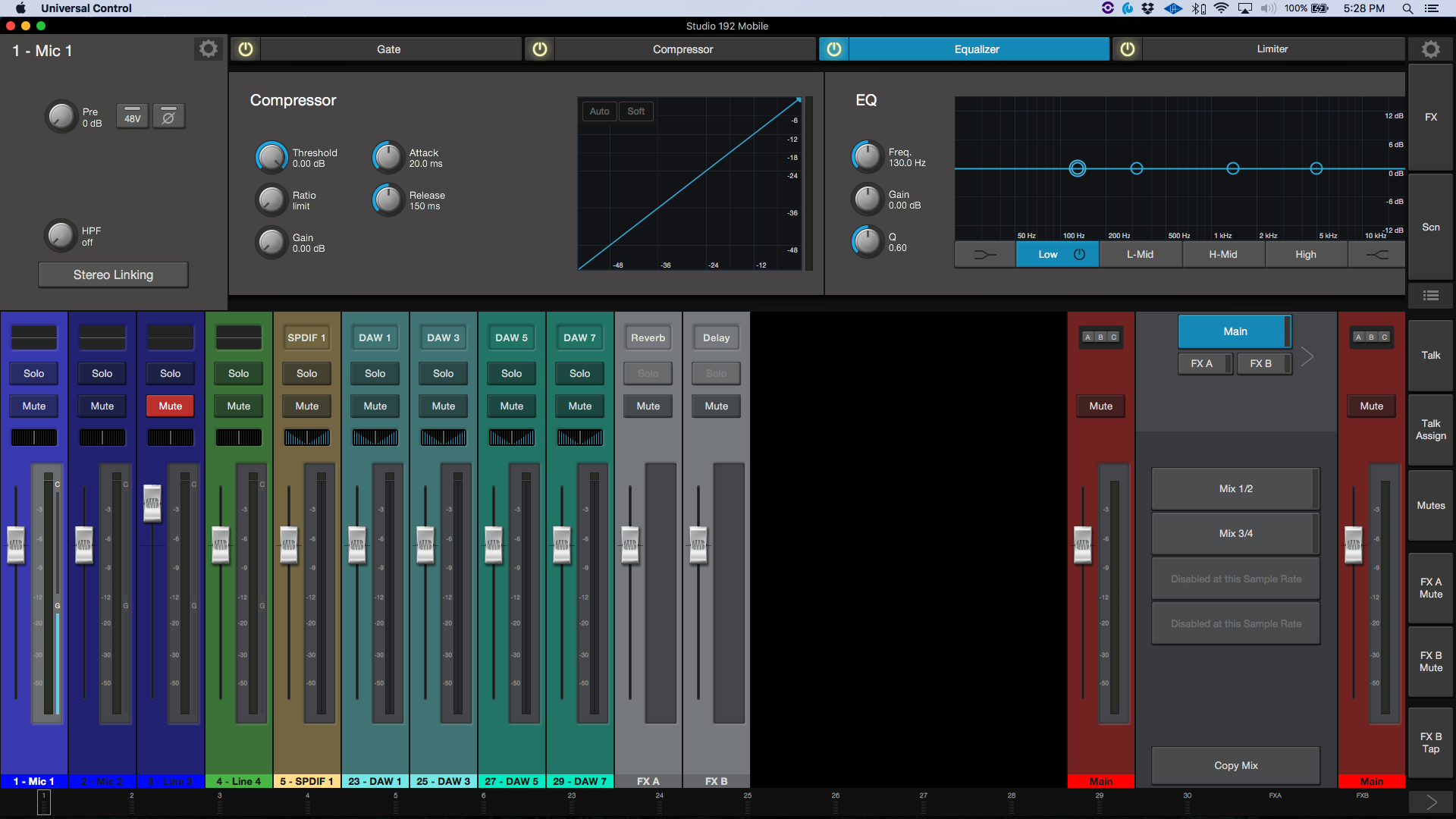Click the EQ Q knob
The image size is (1456, 819).
868,242
